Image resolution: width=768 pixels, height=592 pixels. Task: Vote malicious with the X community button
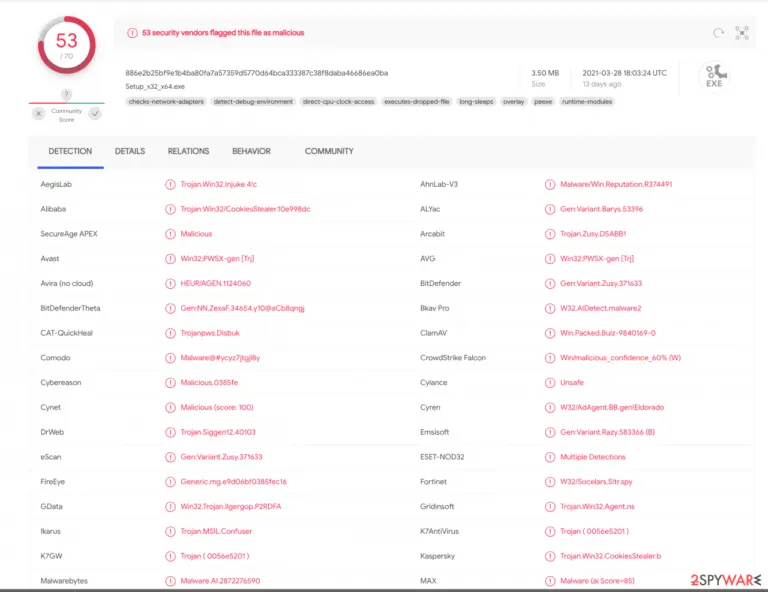pos(39,114)
